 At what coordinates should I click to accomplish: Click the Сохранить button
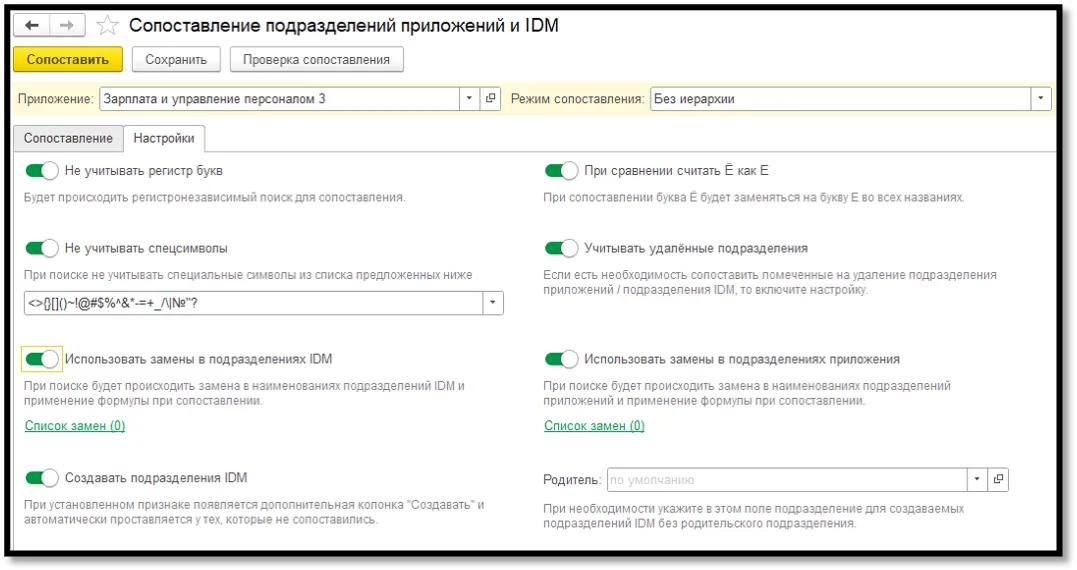coord(176,60)
